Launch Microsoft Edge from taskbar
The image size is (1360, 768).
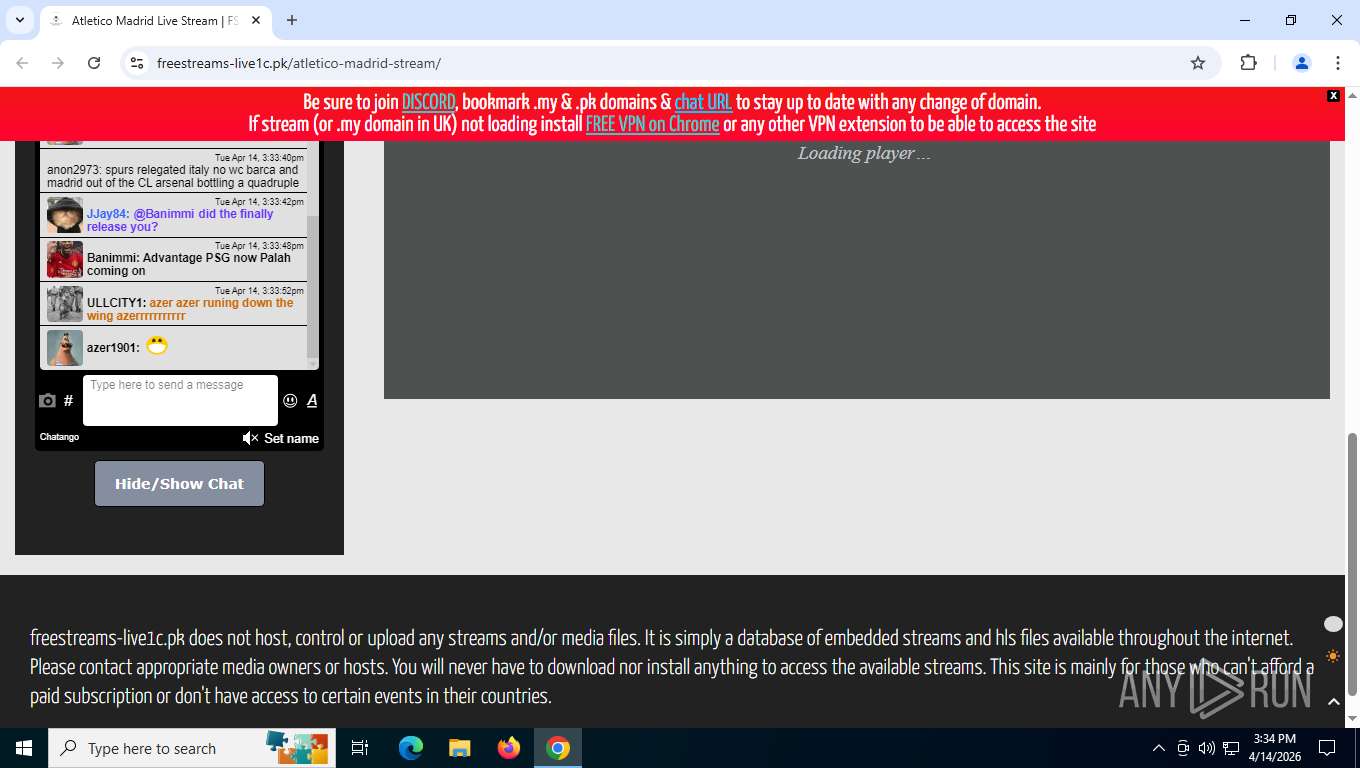click(x=411, y=748)
